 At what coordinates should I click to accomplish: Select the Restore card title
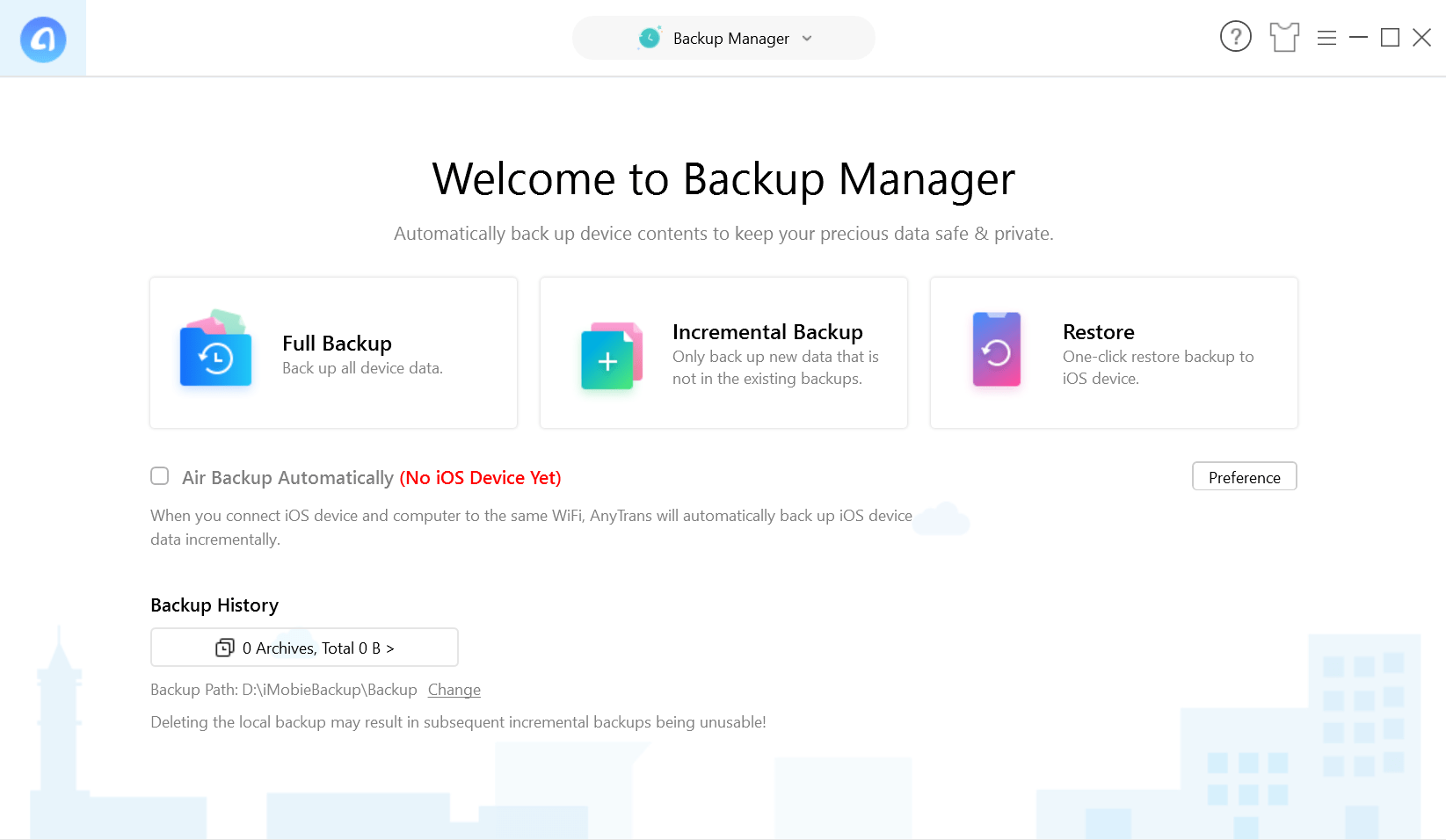click(x=1098, y=332)
